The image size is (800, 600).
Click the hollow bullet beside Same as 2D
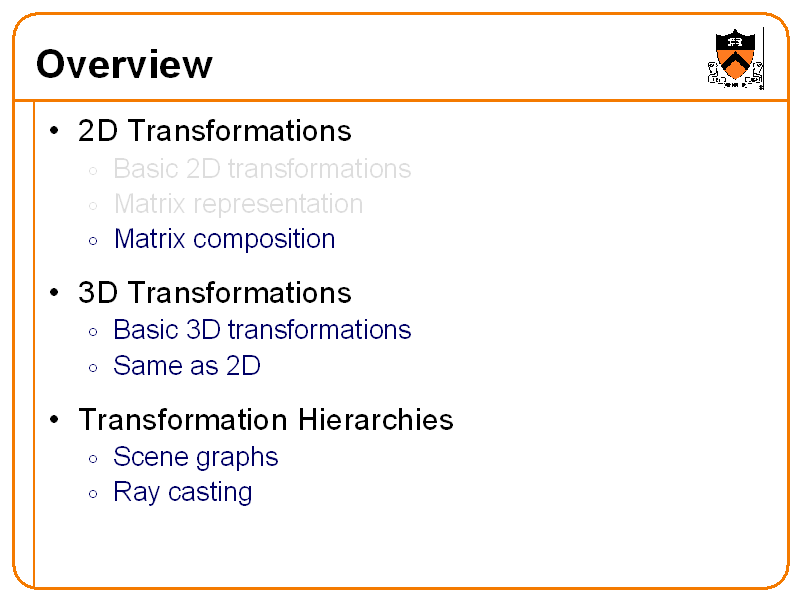pyautogui.click(x=92, y=368)
